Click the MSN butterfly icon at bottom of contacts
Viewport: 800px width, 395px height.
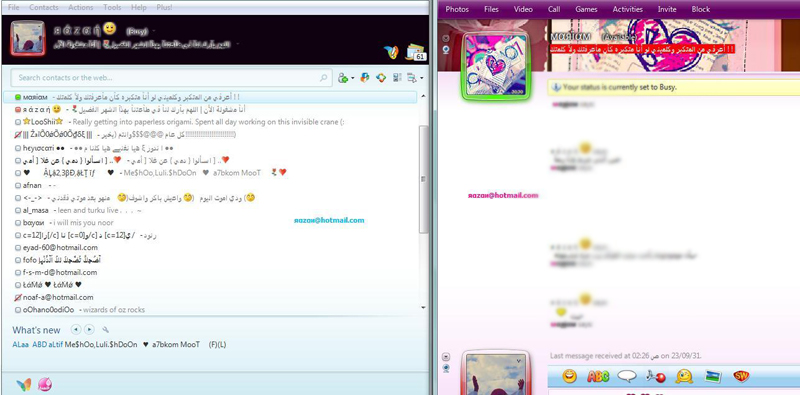click(24, 384)
